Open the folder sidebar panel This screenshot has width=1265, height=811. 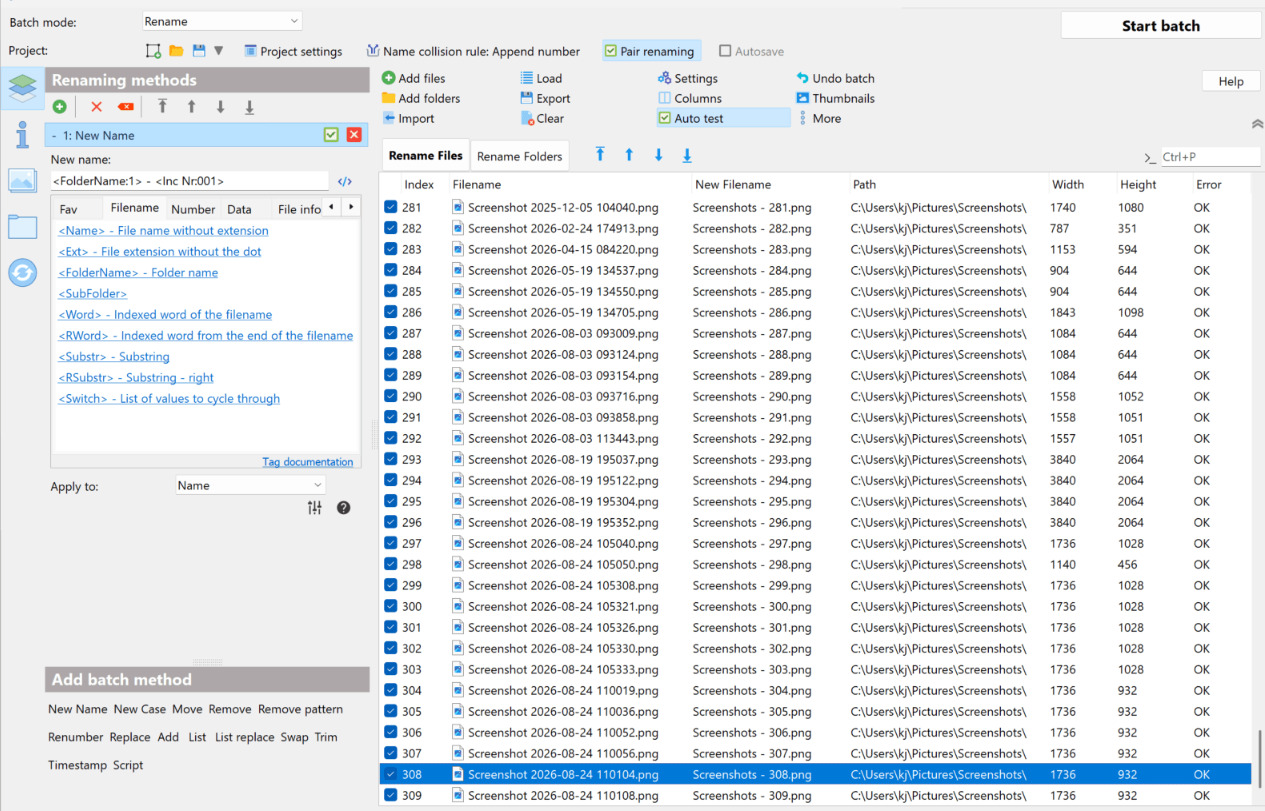point(22,226)
